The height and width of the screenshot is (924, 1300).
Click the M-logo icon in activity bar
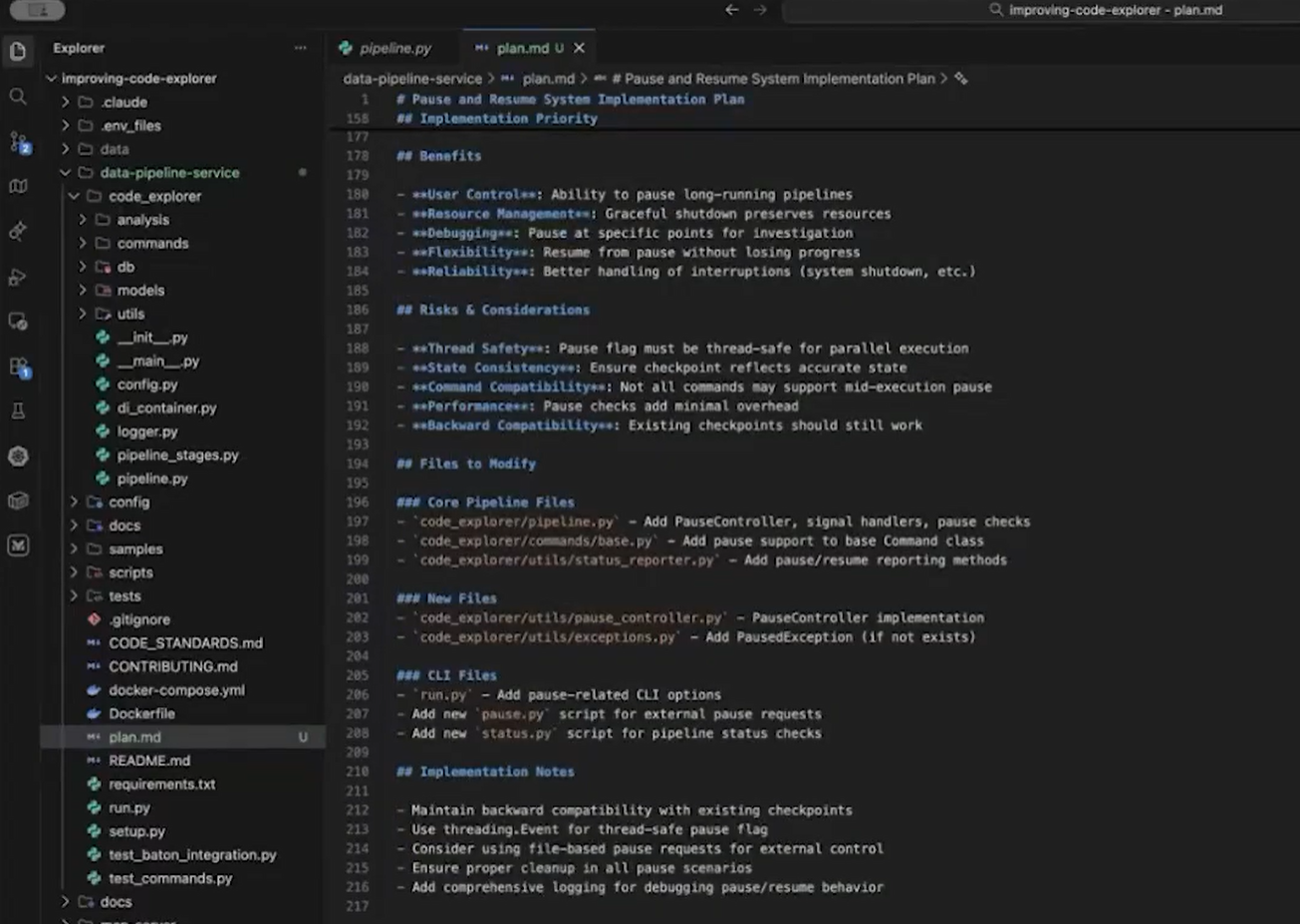tap(18, 546)
